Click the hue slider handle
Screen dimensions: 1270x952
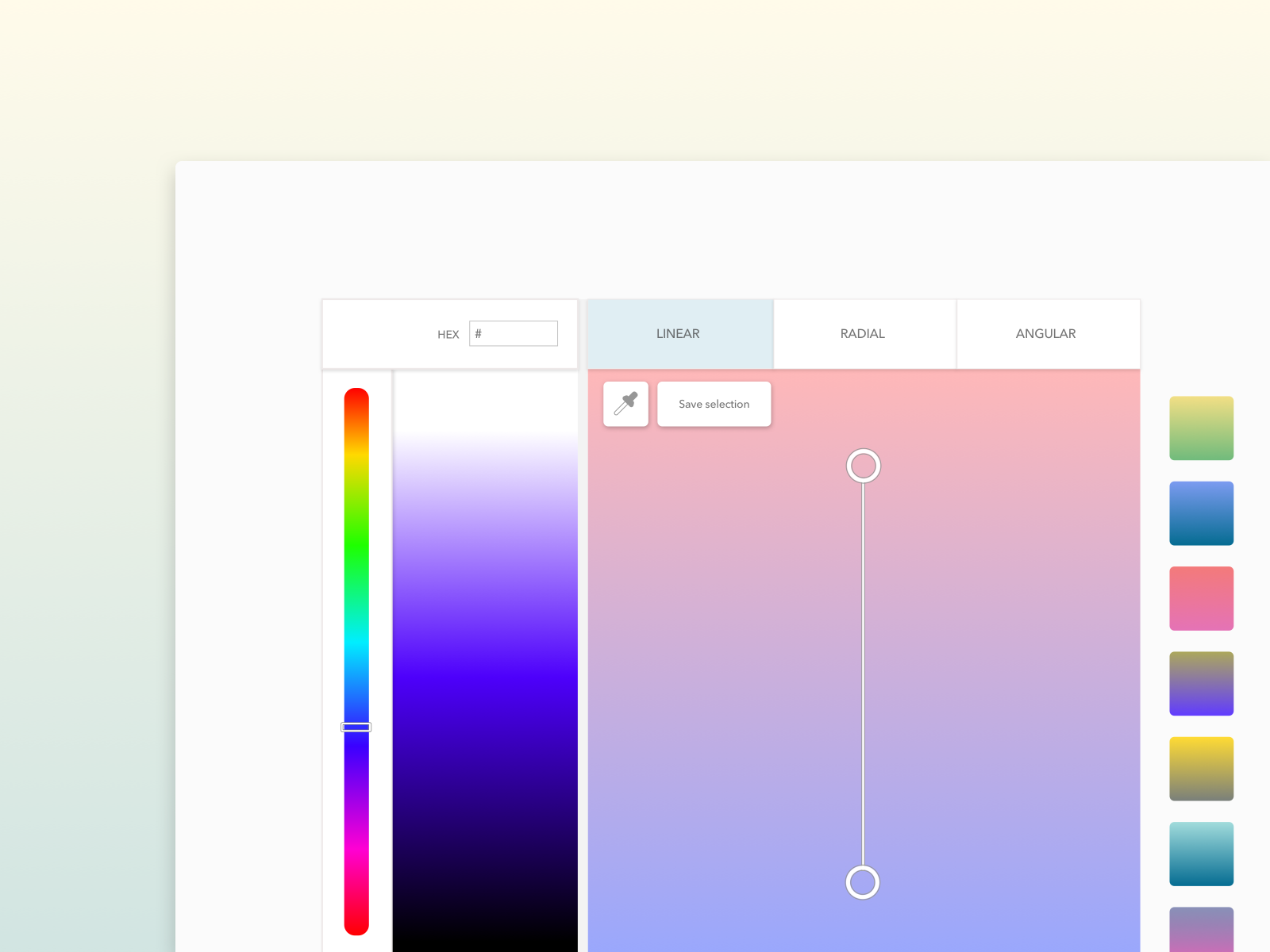(356, 727)
